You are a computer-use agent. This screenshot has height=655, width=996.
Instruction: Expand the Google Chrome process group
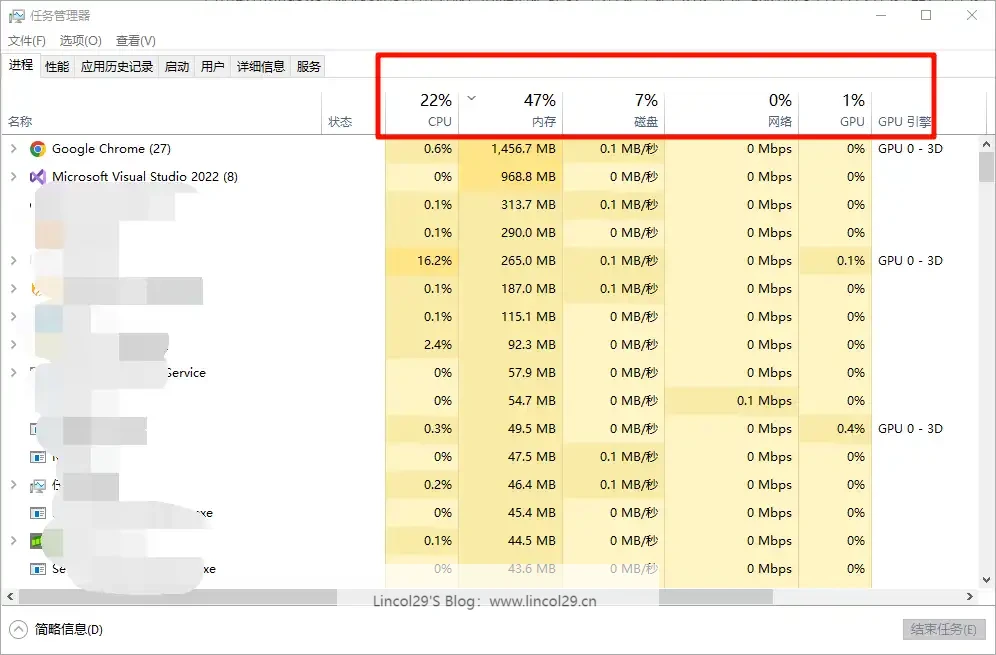point(13,149)
